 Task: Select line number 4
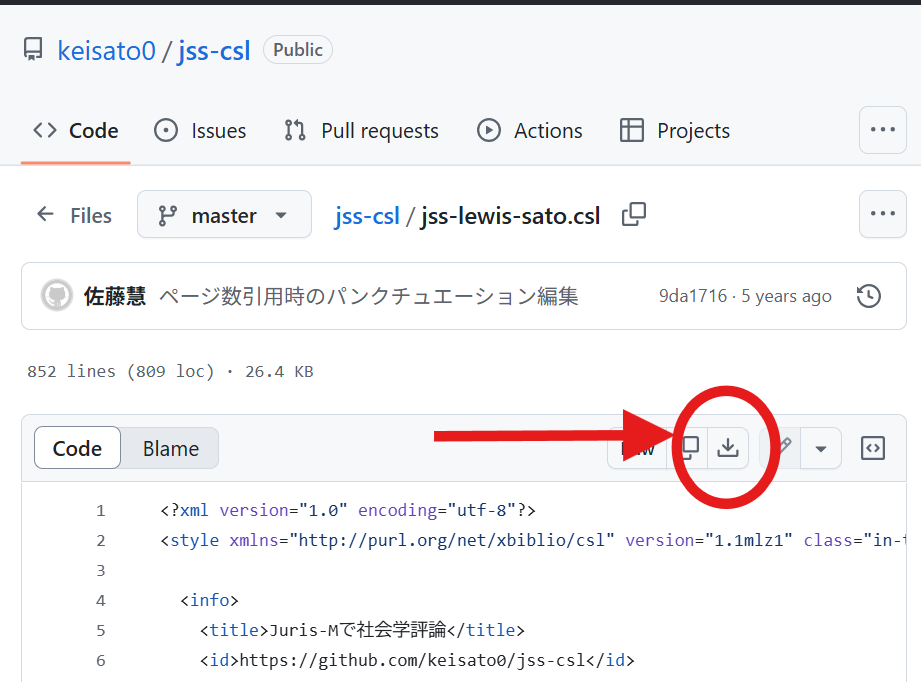[x=101, y=600]
